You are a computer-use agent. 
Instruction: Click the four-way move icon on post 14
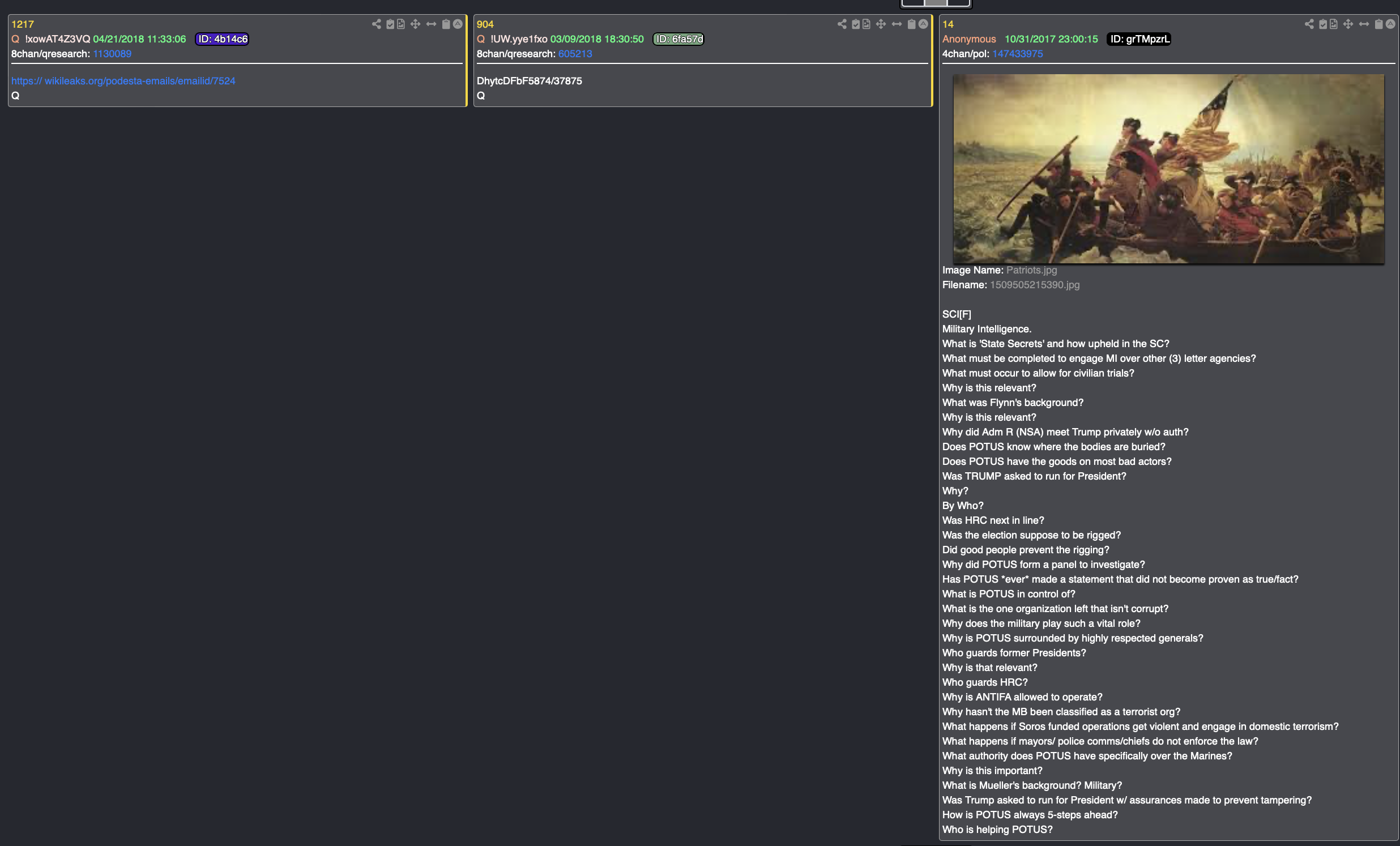(1348, 24)
